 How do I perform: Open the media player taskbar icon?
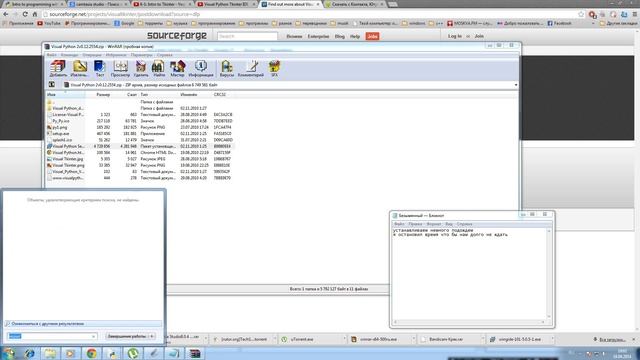[71, 353]
